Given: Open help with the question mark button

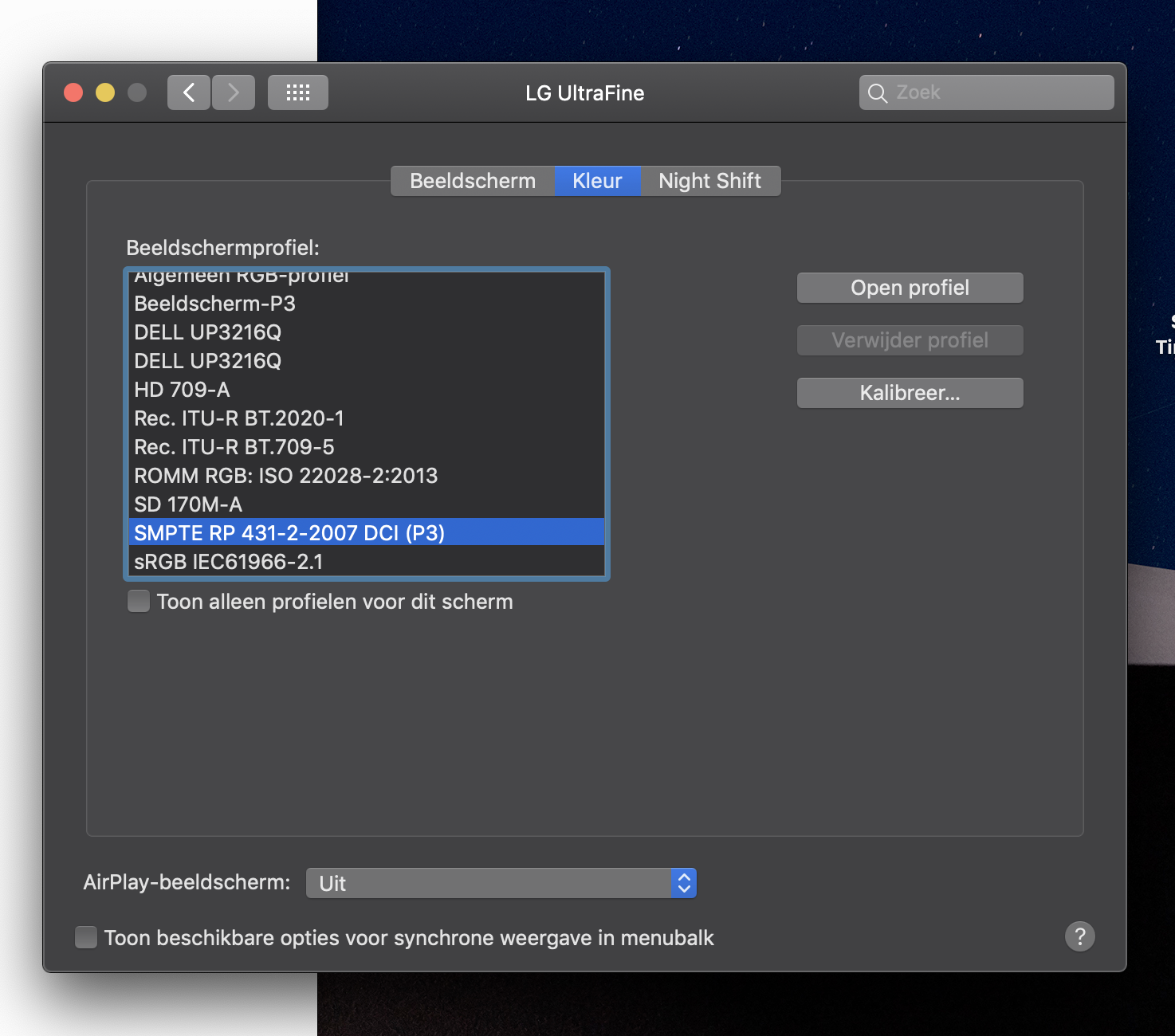Looking at the screenshot, I should pyautogui.click(x=1080, y=936).
